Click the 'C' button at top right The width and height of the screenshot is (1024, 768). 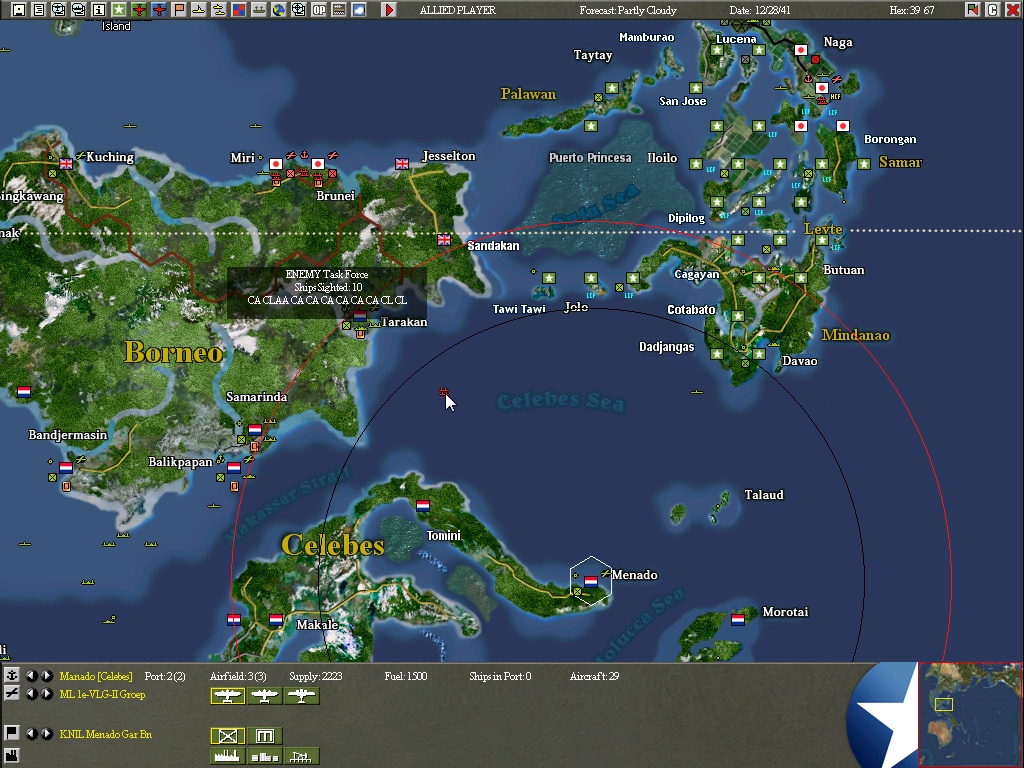[993, 10]
